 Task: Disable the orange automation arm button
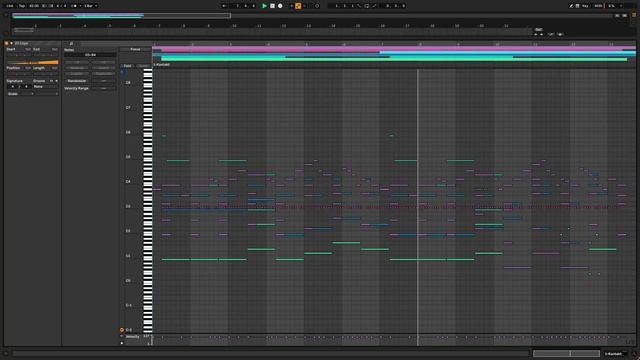coord(298,6)
